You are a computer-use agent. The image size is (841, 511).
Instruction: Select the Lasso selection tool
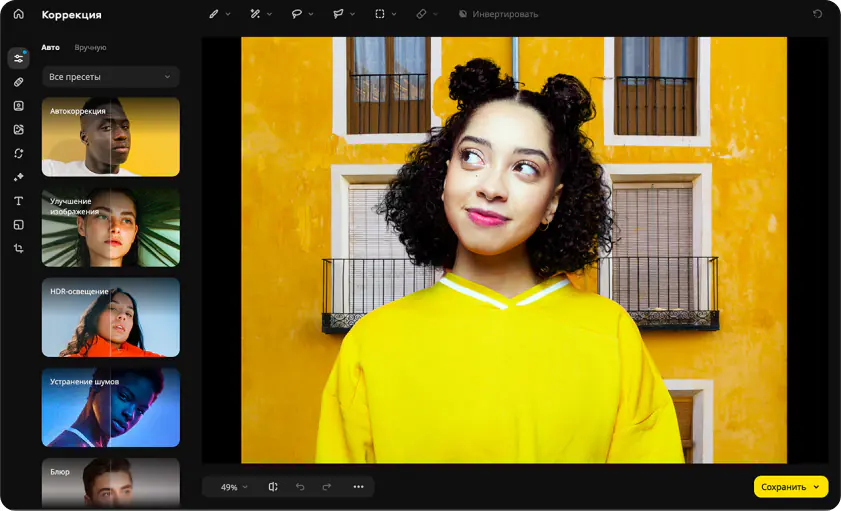click(296, 14)
